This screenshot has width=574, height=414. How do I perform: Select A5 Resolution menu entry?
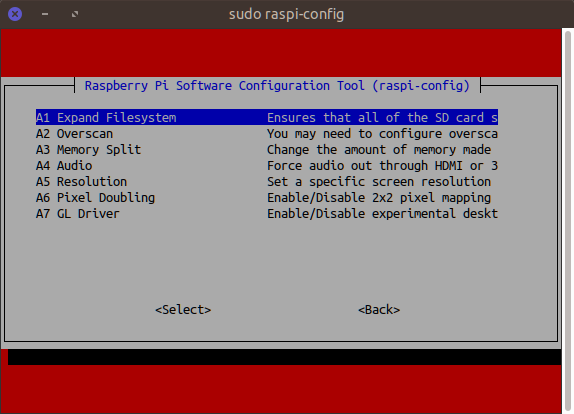pos(267,182)
